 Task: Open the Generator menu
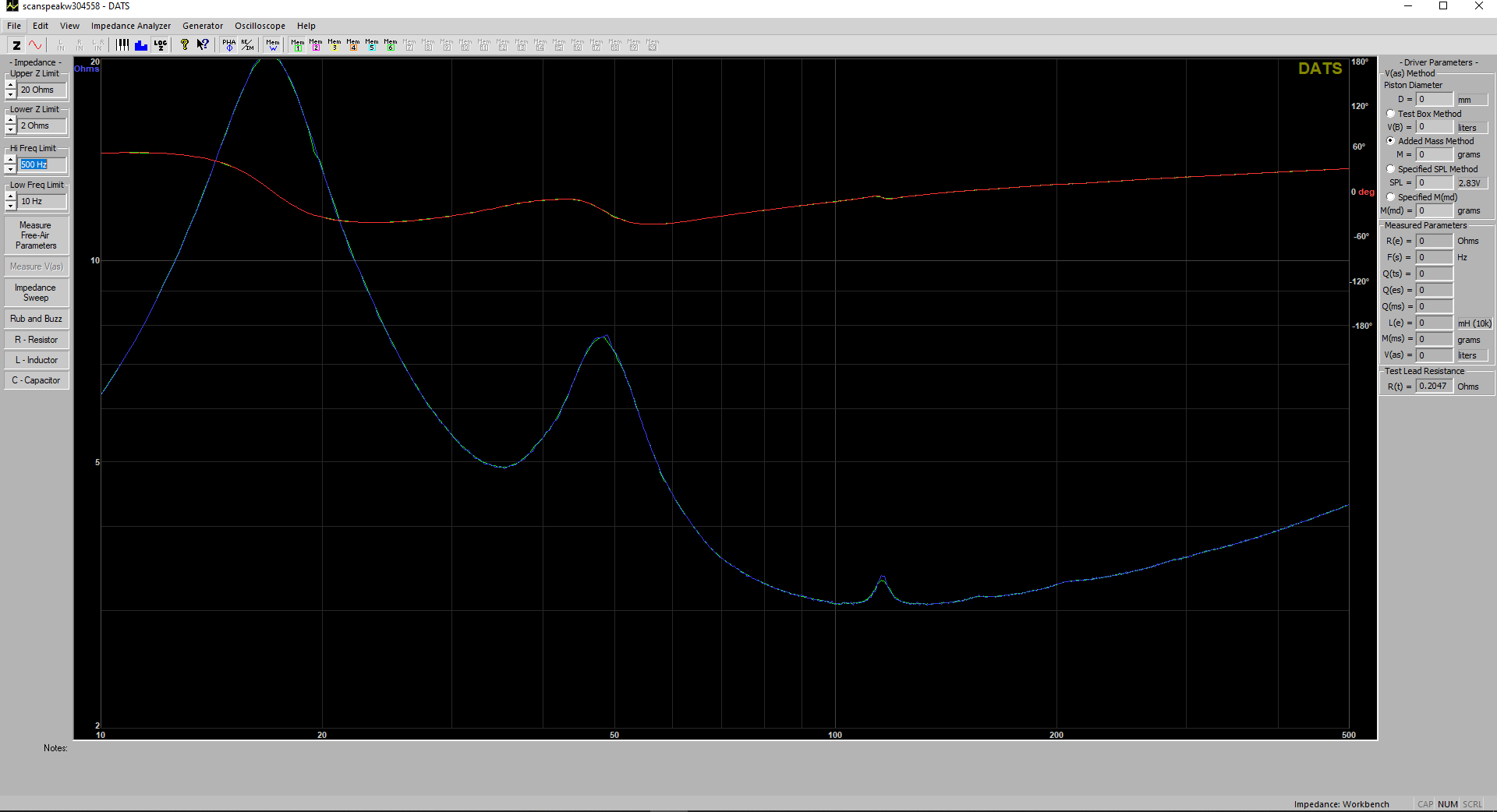(x=203, y=26)
